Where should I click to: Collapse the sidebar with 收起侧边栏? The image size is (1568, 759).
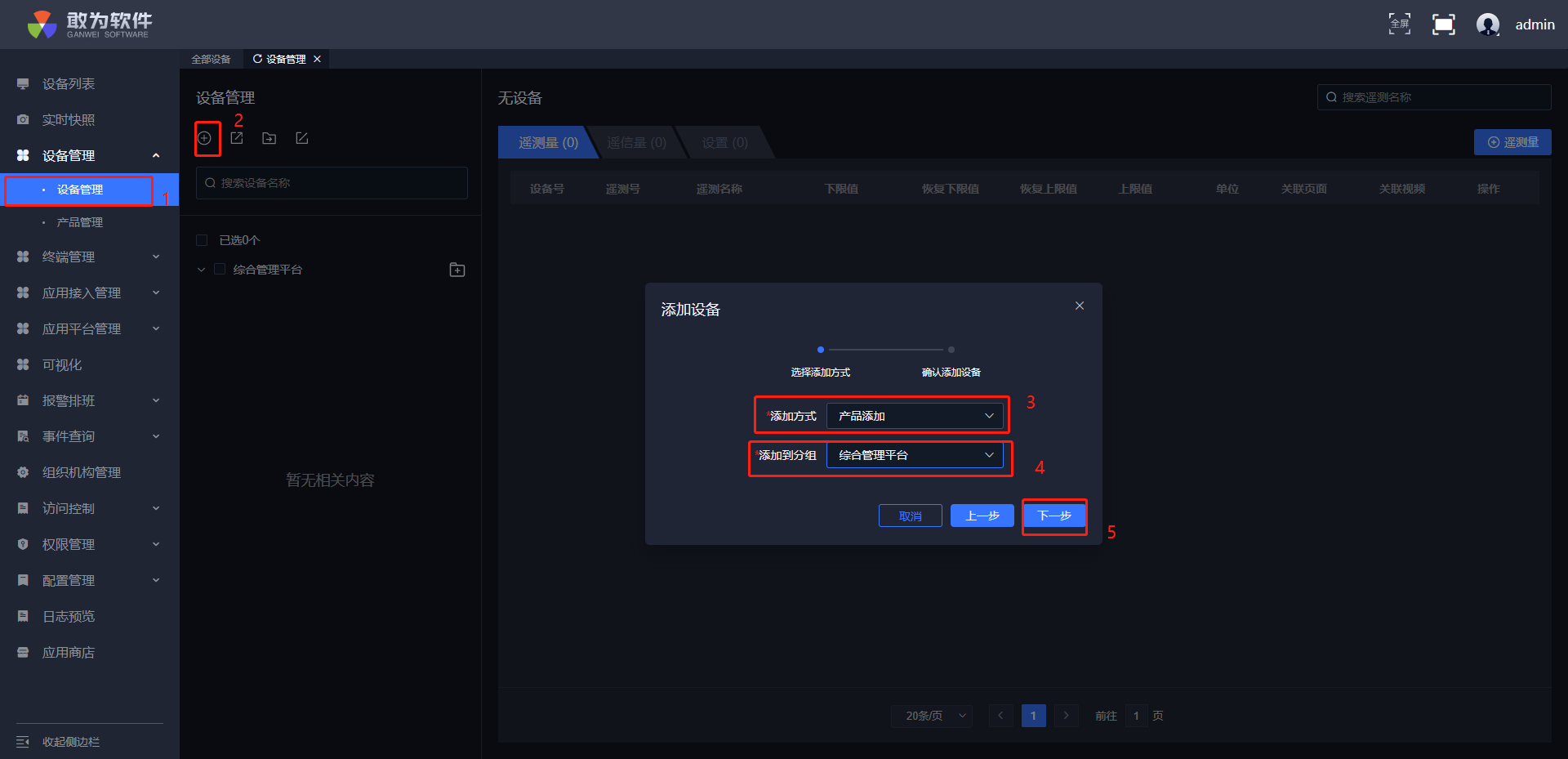59,742
